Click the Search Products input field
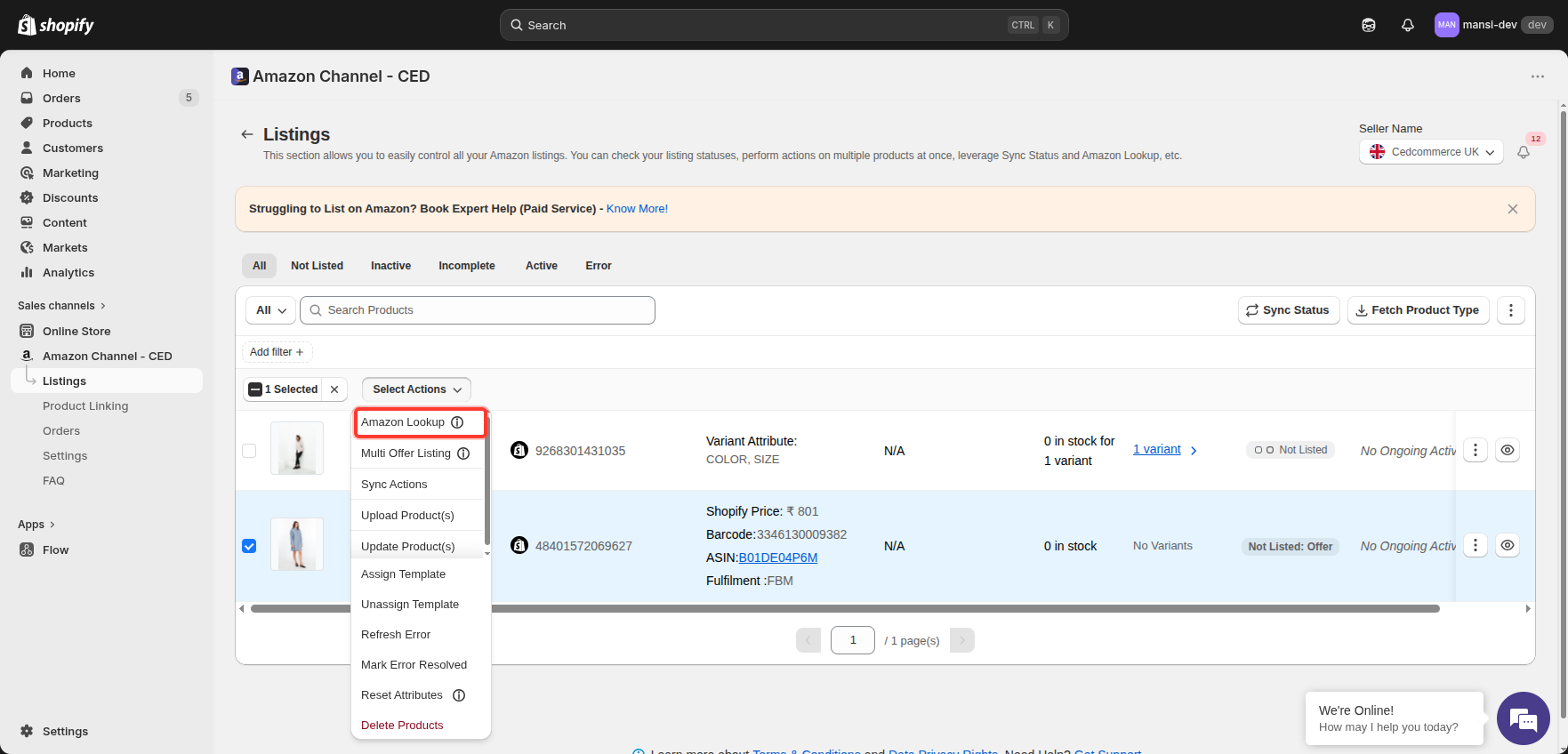This screenshot has width=1568, height=754. [x=478, y=310]
